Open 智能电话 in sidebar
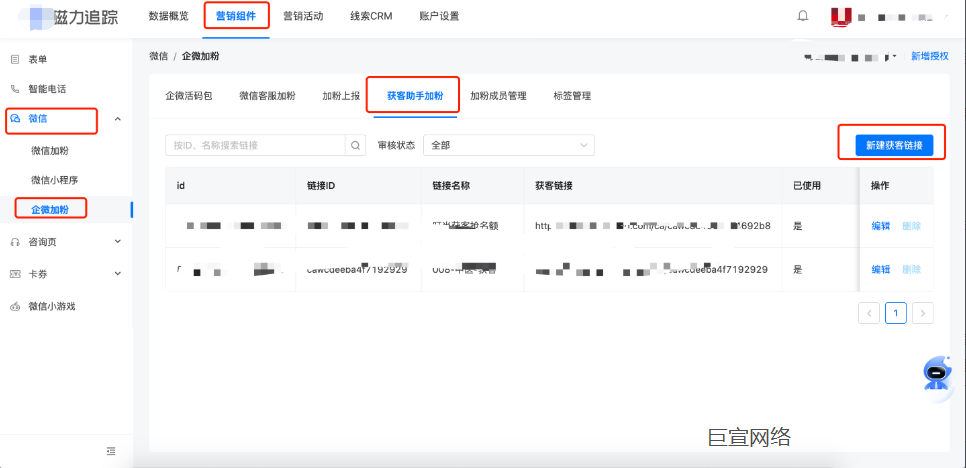This screenshot has height=468, width=966. pyautogui.click(x=47, y=89)
